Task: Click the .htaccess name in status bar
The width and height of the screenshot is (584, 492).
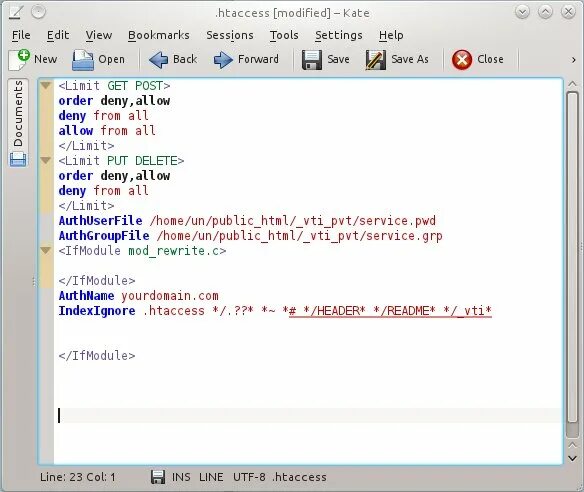Action: 299,477
